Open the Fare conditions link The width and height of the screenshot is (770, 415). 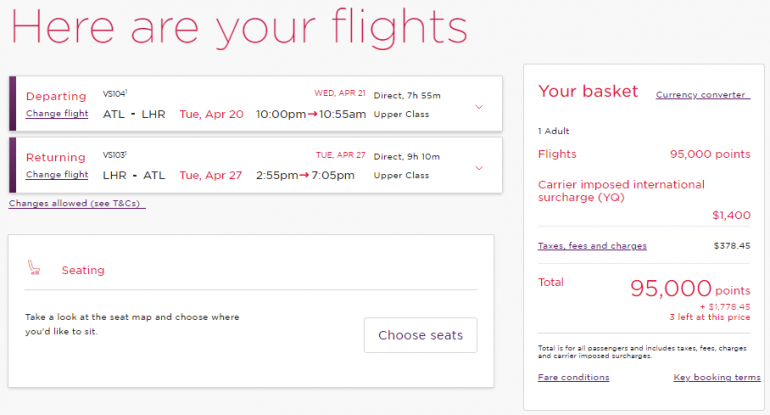573,378
